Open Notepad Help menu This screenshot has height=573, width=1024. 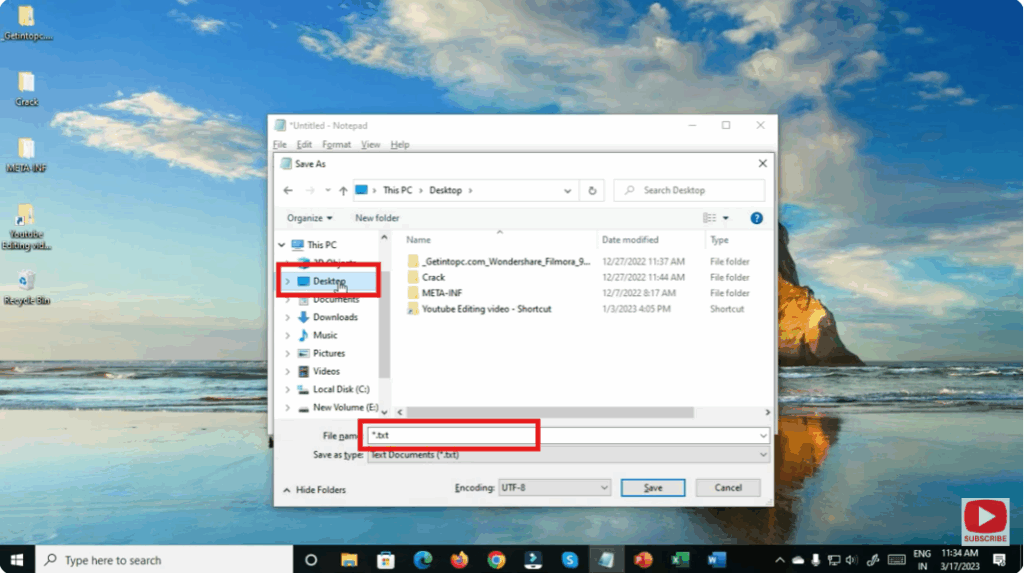400,144
